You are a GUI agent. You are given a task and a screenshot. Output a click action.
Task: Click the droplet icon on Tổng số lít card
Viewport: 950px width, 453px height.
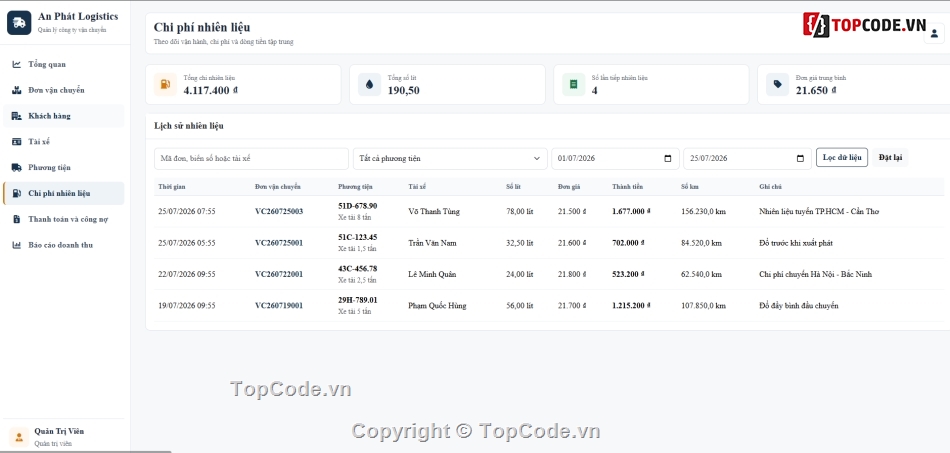(x=369, y=84)
